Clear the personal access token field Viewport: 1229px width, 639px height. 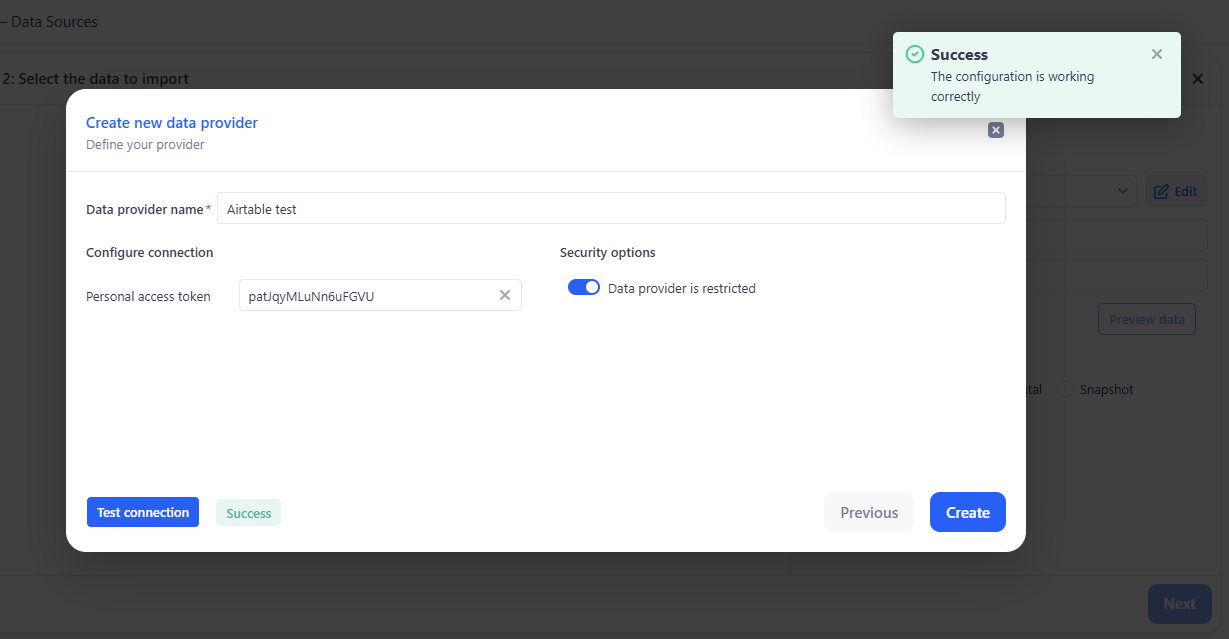[505, 295]
